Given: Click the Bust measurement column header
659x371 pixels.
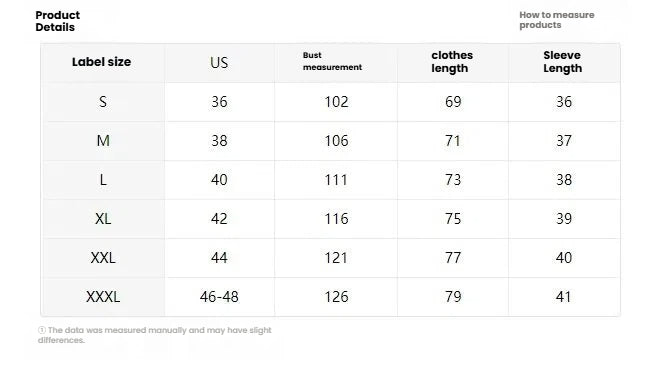Looking at the screenshot, I should 332,61.
